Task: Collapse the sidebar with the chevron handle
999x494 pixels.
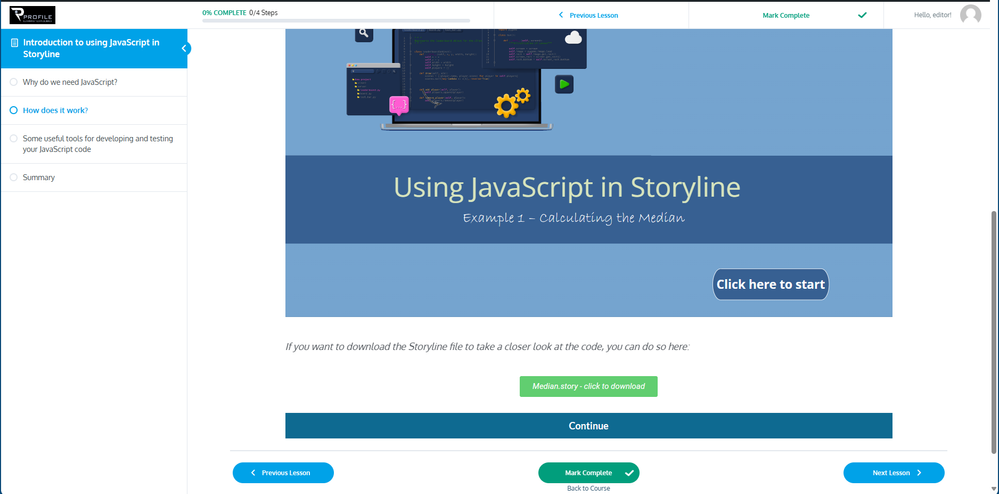Action: (x=185, y=48)
